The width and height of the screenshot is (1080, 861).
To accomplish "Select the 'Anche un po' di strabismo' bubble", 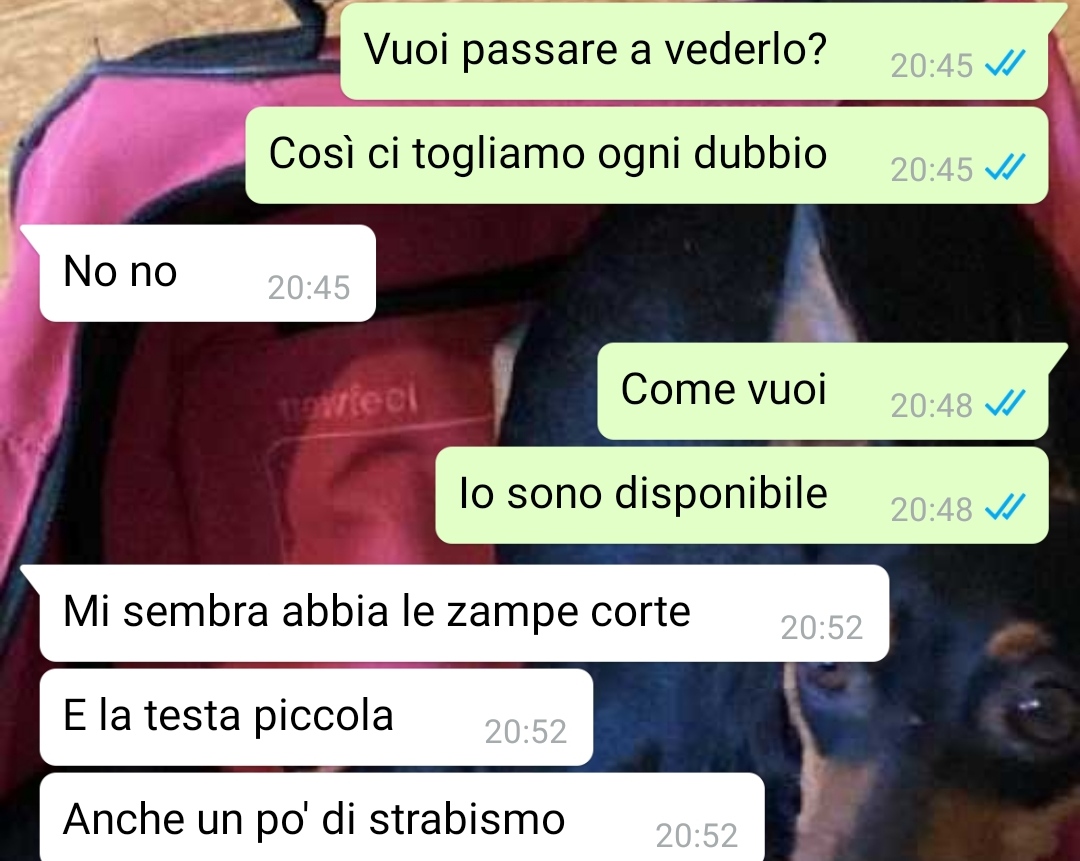I will 402,817.
